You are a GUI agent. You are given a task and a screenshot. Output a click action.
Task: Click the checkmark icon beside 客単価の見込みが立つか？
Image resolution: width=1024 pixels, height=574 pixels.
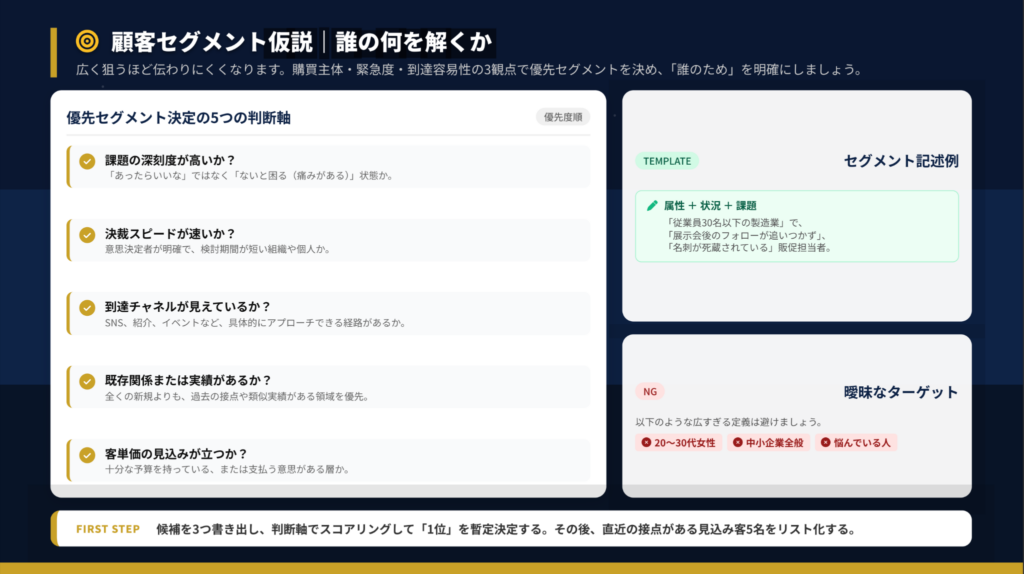(x=87, y=454)
